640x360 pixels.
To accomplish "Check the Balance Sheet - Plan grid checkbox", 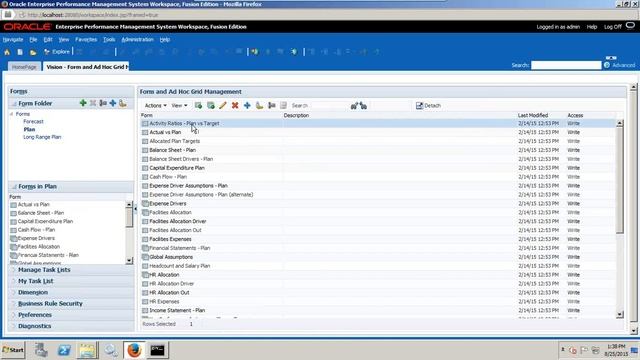I will 145,150.
